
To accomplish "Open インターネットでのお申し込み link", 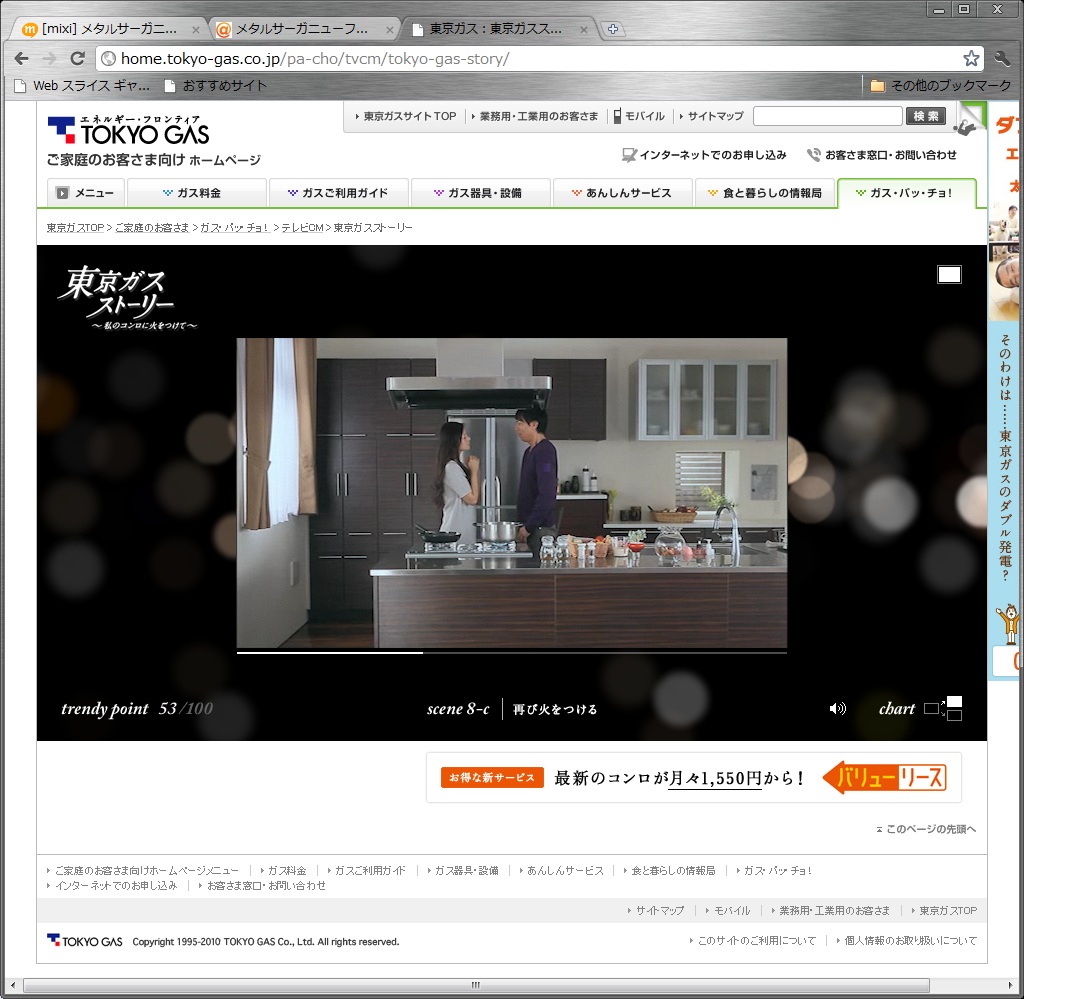I will click(704, 155).
